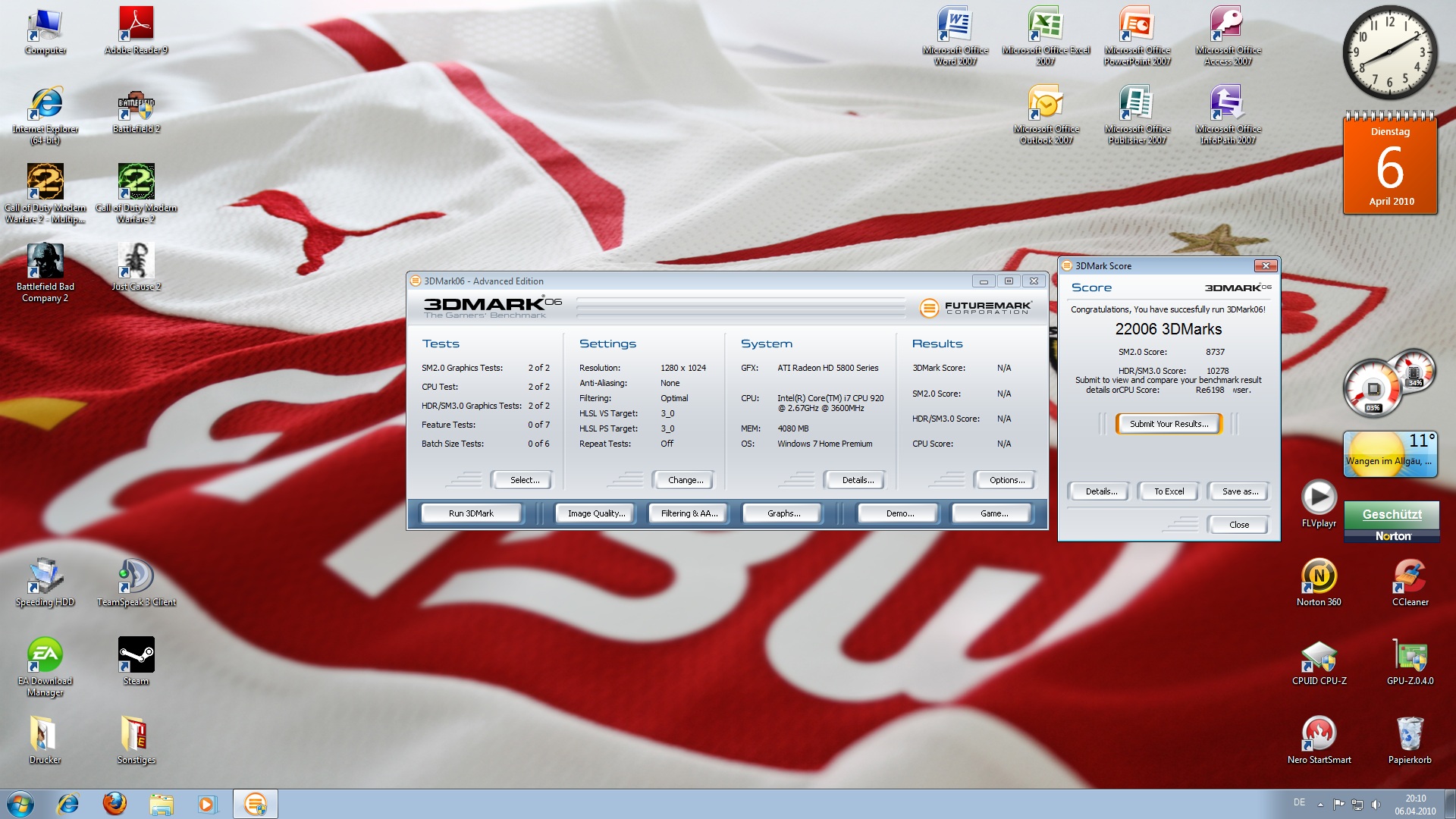This screenshot has height=819, width=1456.
Task: Open Windows Explorer from taskbar
Action: 161,804
